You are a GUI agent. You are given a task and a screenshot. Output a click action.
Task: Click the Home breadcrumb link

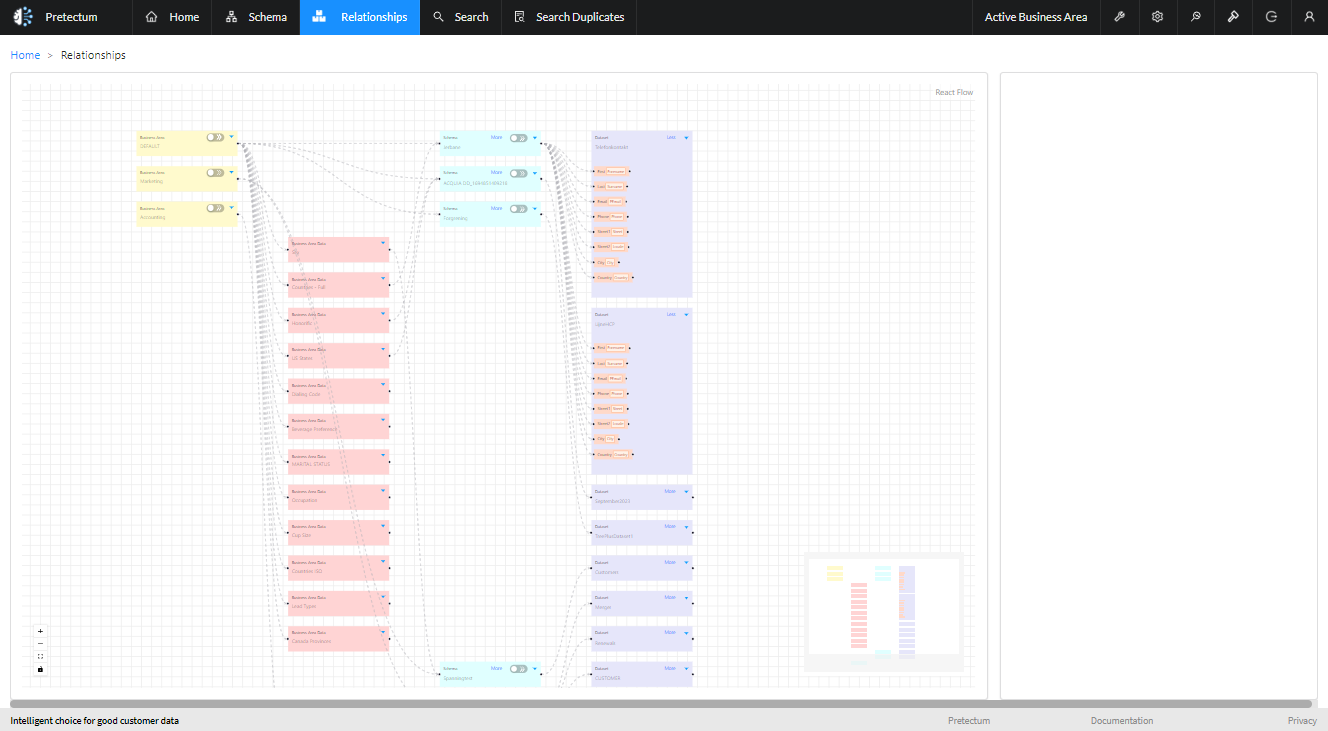[25, 55]
